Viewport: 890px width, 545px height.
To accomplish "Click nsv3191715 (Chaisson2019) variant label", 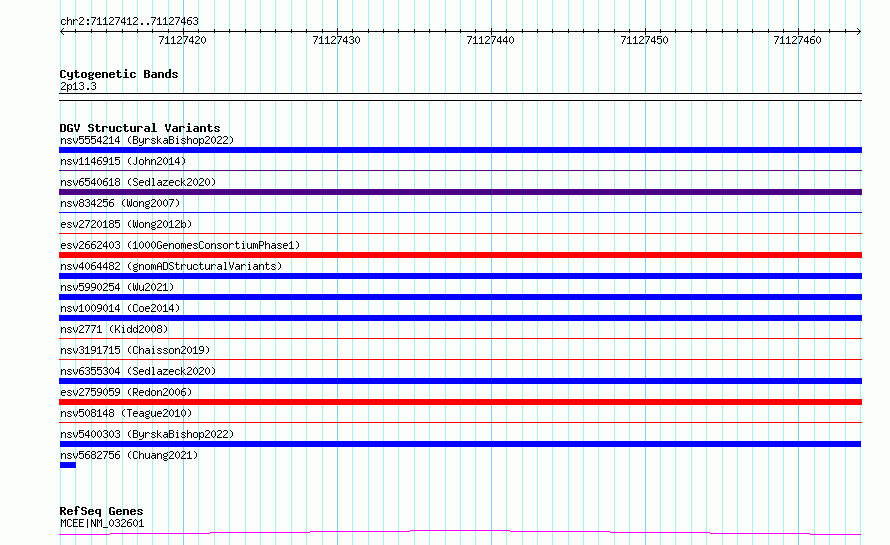I will click(135, 350).
